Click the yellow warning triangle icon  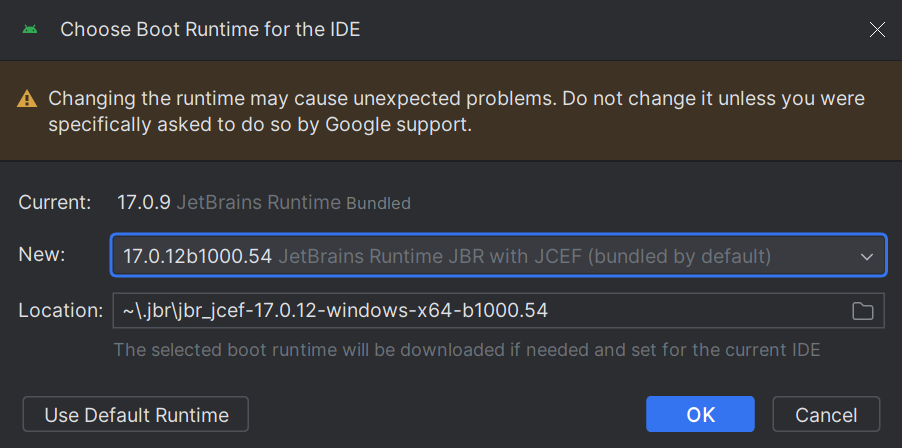pos(27,99)
